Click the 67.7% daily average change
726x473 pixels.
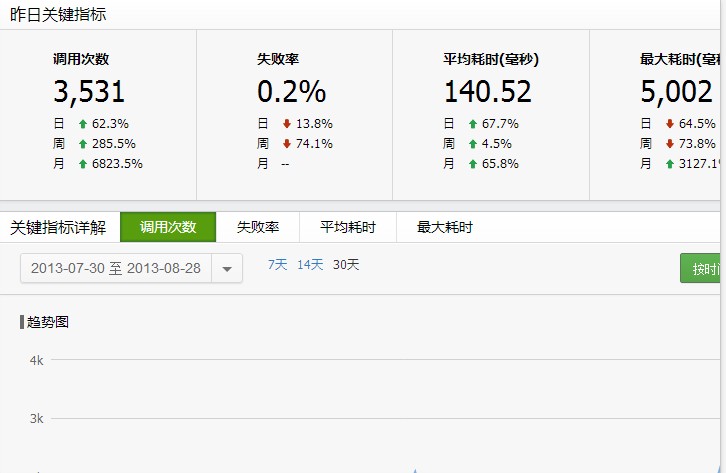click(500, 124)
